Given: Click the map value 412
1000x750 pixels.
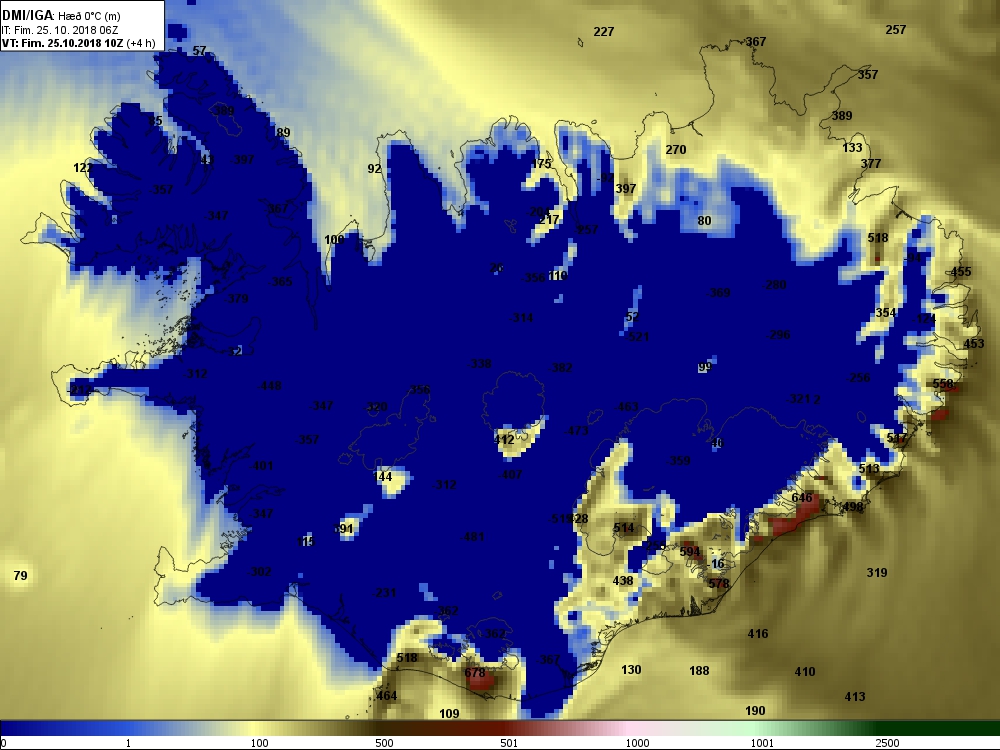Looking at the screenshot, I should coord(504,439).
